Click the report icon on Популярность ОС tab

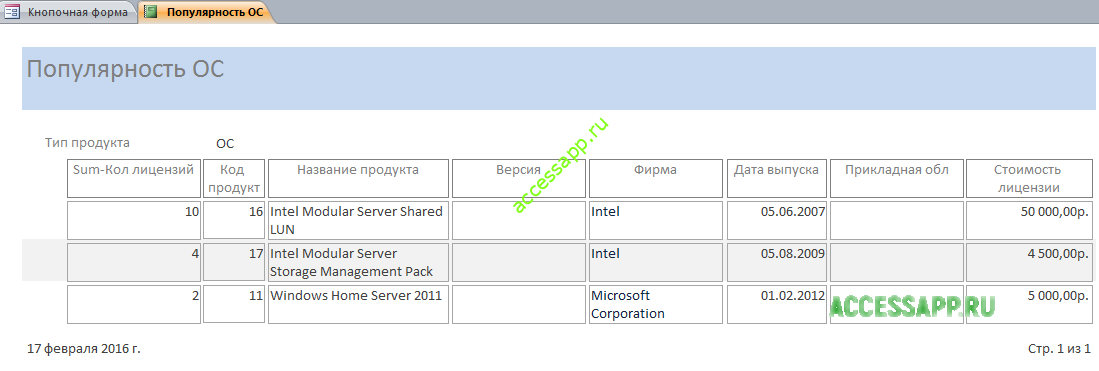(151, 12)
